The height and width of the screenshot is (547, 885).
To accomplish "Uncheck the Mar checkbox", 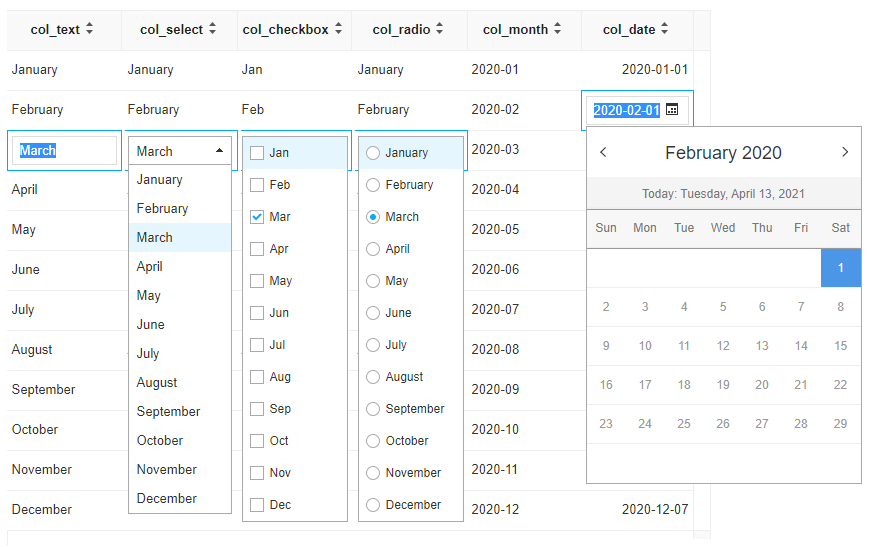I will click(257, 217).
